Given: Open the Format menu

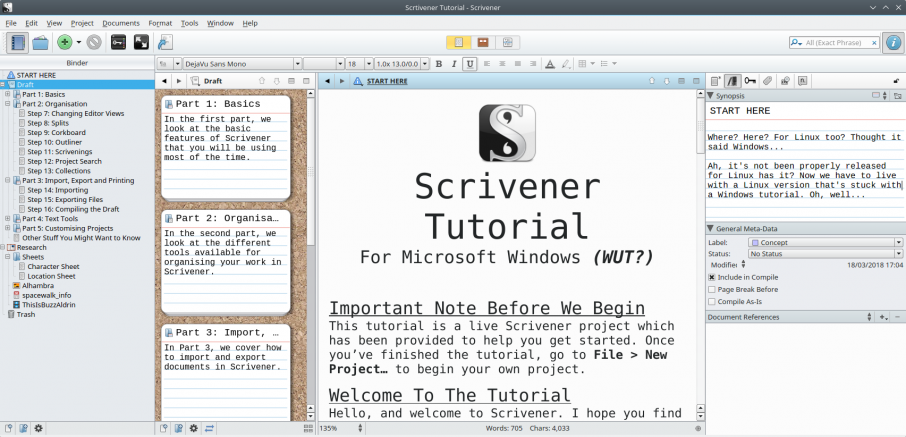Looking at the screenshot, I should [x=160, y=23].
